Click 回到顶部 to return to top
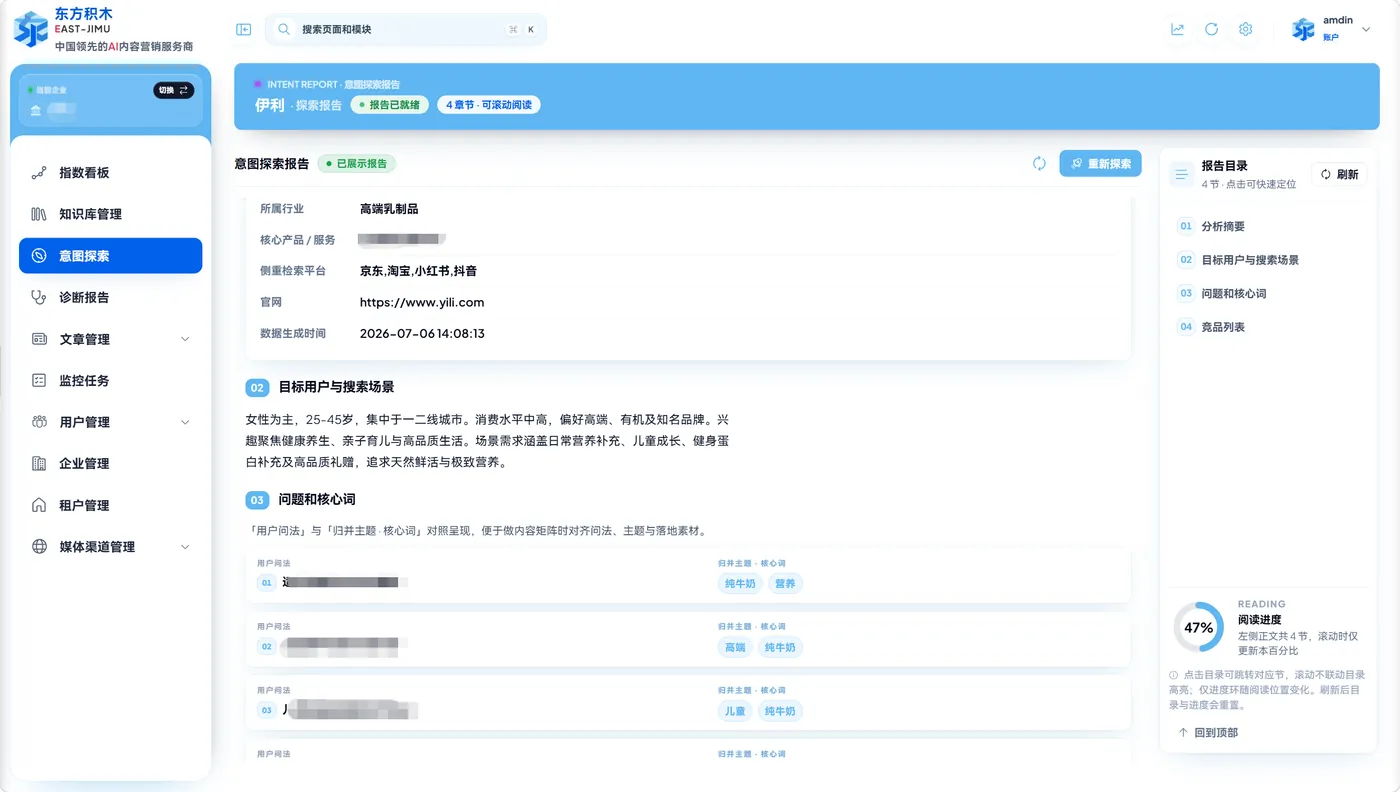The height and width of the screenshot is (792, 1400). 1208,733
